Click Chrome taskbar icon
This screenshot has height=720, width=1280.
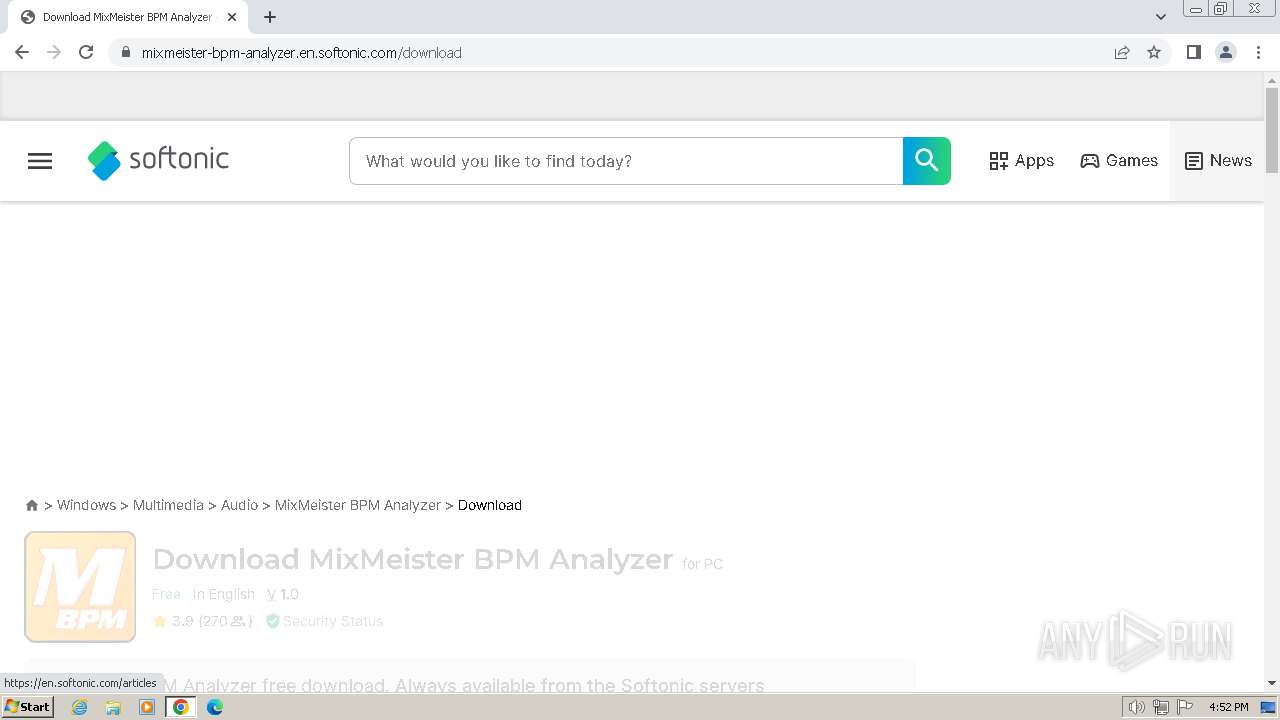click(x=181, y=707)
